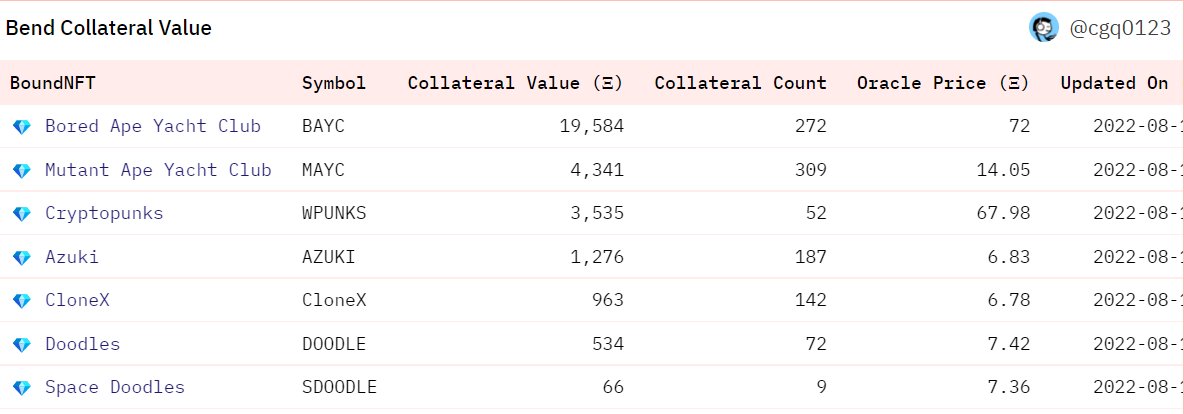This screenshot has width=1184, height=414.
Task: Click the diamond icon beside Mutant Ape Yacht Club
Action: click(22, 171)
